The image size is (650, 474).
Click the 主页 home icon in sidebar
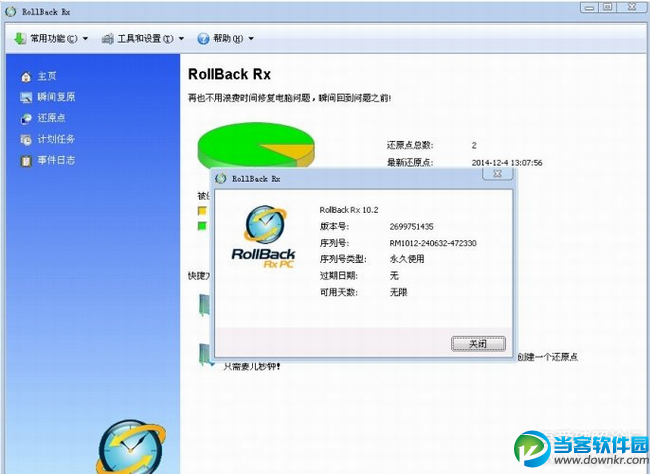tap(26, 77)
